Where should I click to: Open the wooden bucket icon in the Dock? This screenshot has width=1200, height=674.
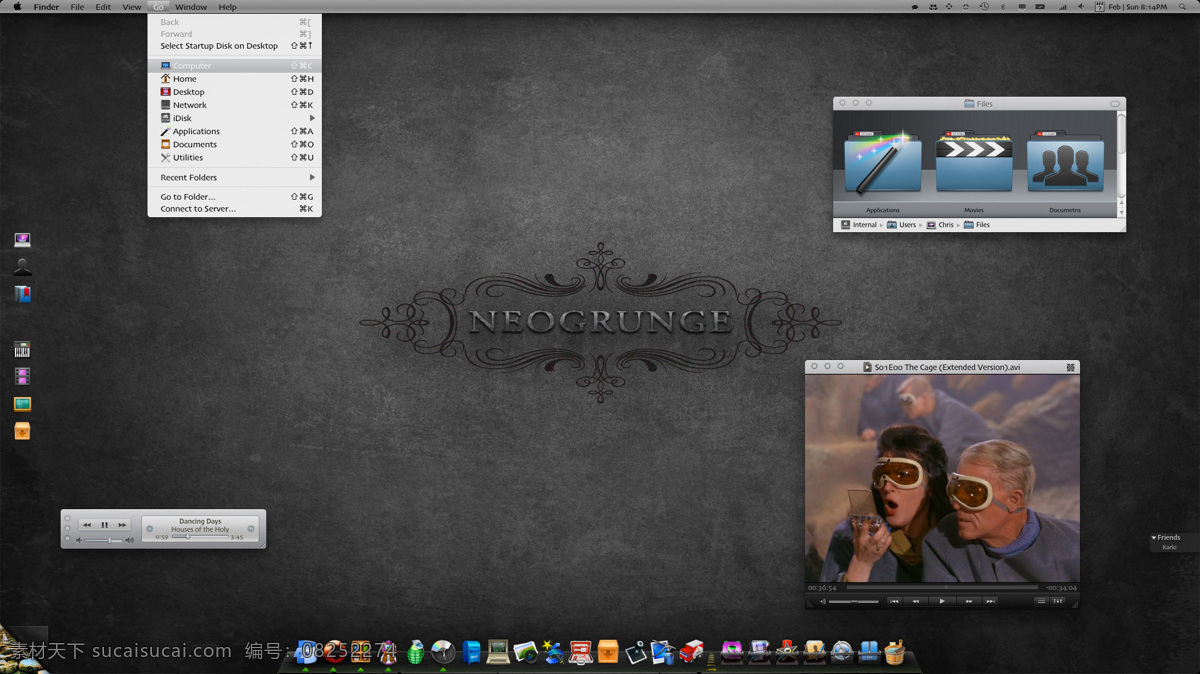pyautogui.click(x=895, y=652)
